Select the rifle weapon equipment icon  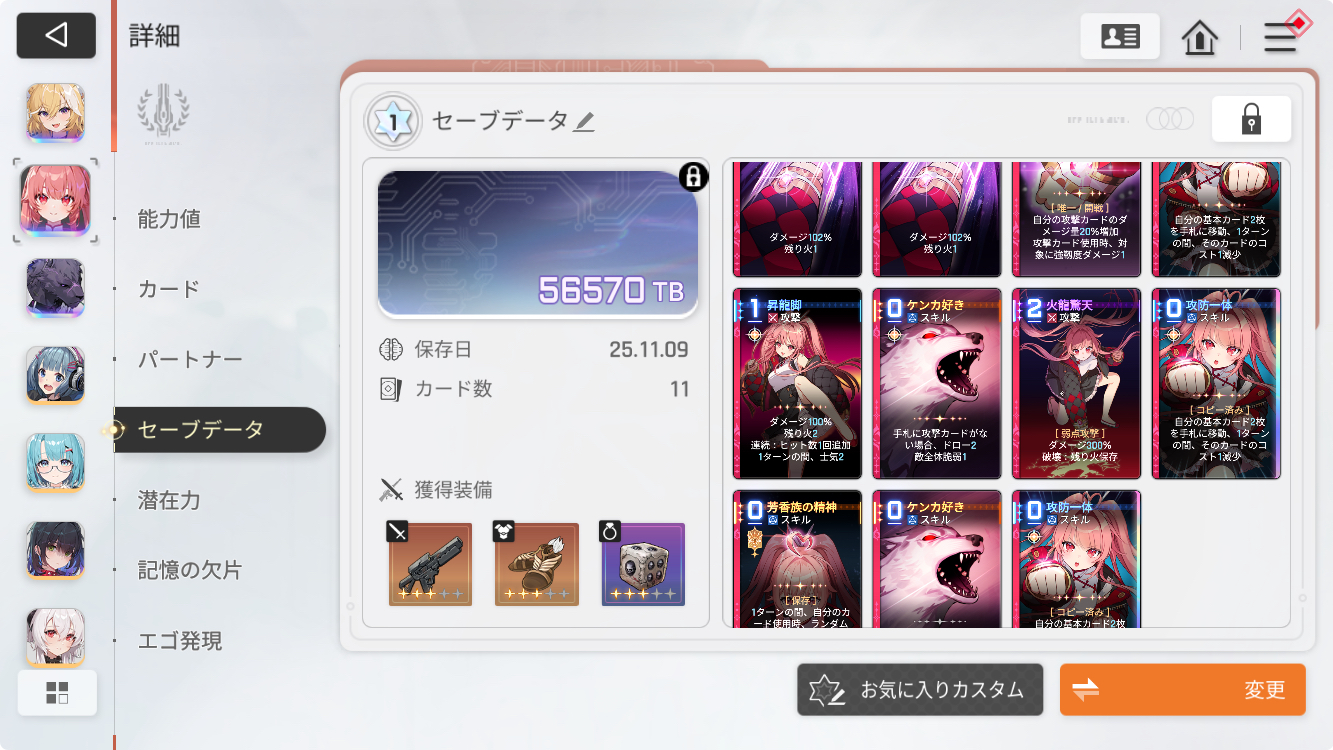point(430,564)
